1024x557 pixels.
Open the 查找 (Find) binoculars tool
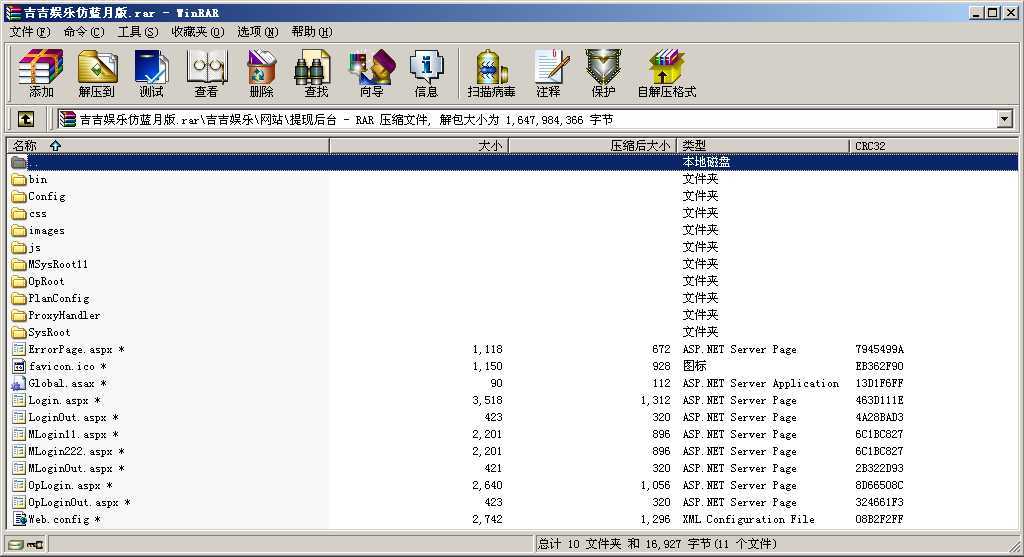tap(316, 74)
